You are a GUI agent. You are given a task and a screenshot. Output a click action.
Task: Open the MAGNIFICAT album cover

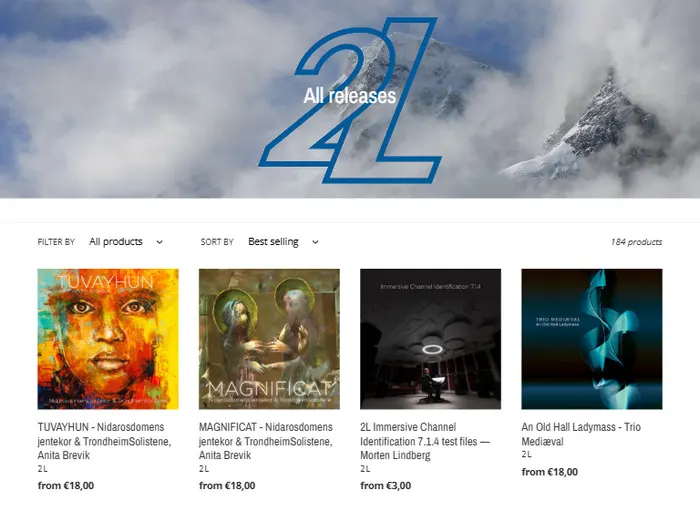tap(269, 339)
